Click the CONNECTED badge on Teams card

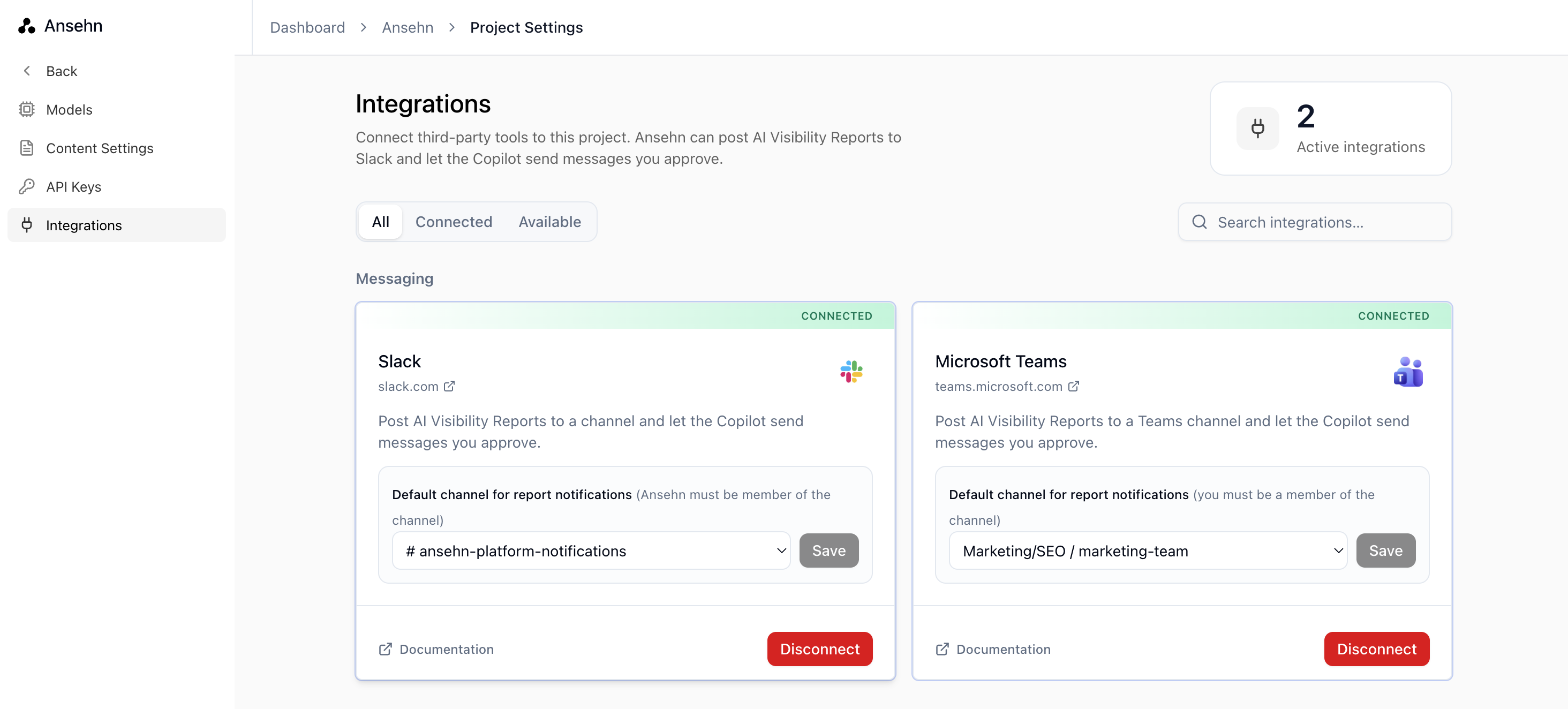1393,316
